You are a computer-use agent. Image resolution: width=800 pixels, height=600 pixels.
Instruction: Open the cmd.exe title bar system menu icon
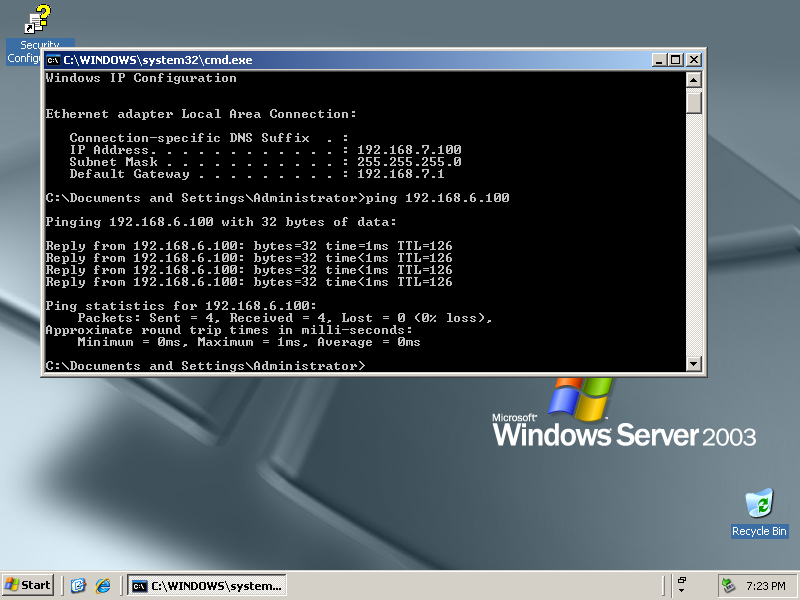click(x=54, y=60)
